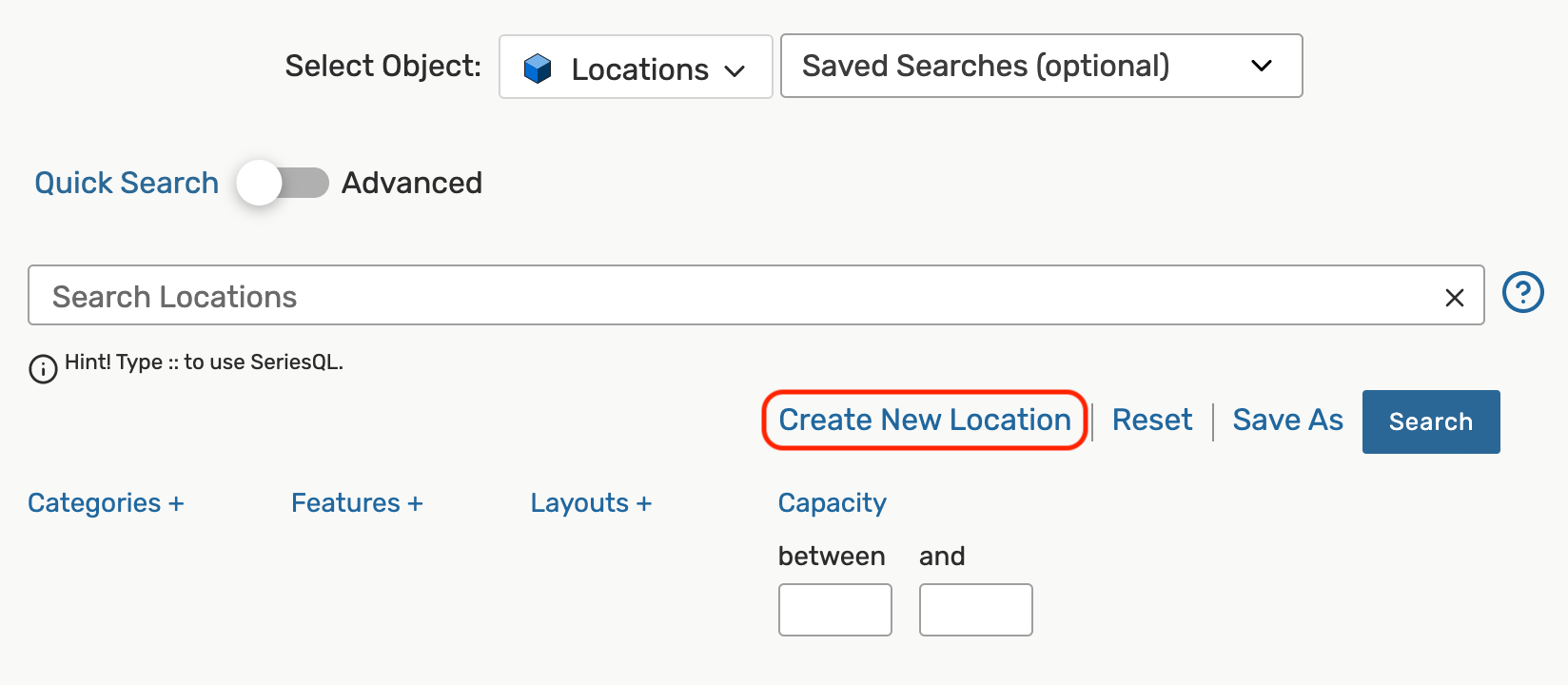Click the help question mark icon
1568x685 pixels.
pos(1522,292)
